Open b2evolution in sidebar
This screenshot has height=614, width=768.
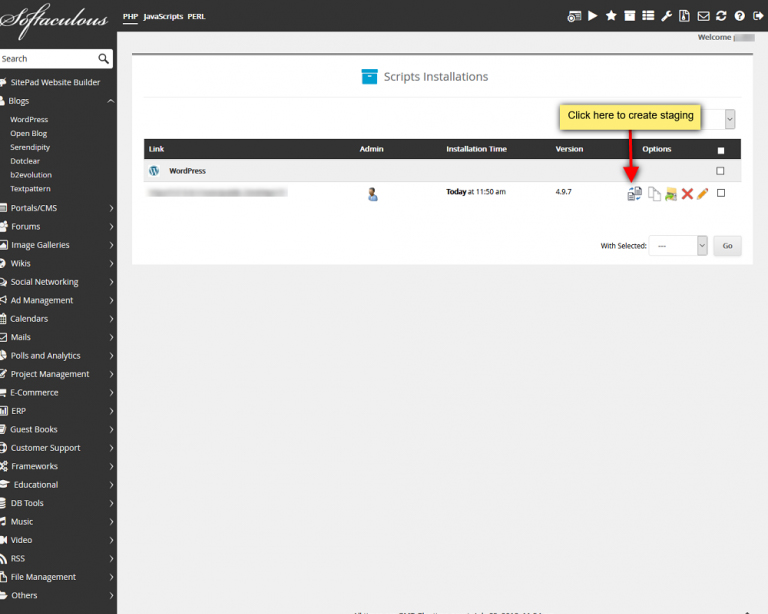point(31,175)
